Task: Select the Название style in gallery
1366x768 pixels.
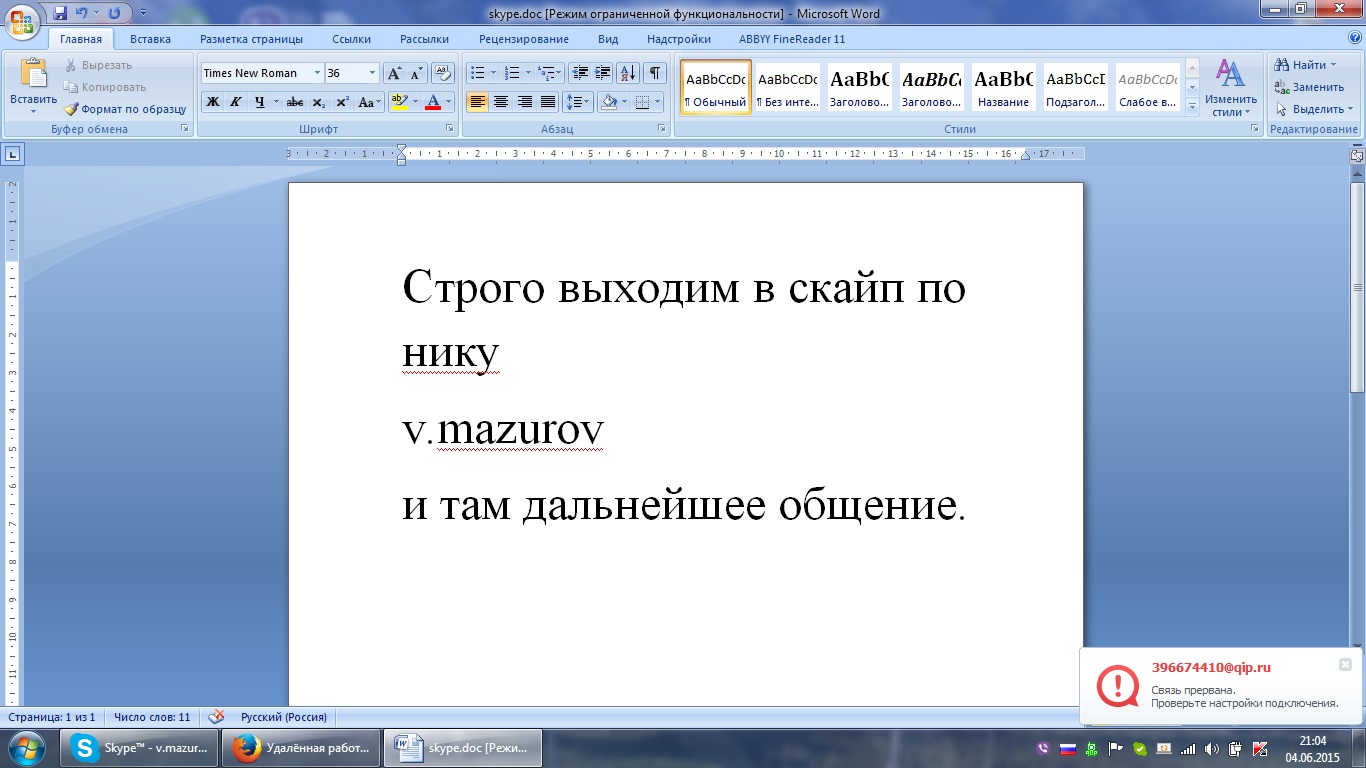Action: coord(1003,88)
